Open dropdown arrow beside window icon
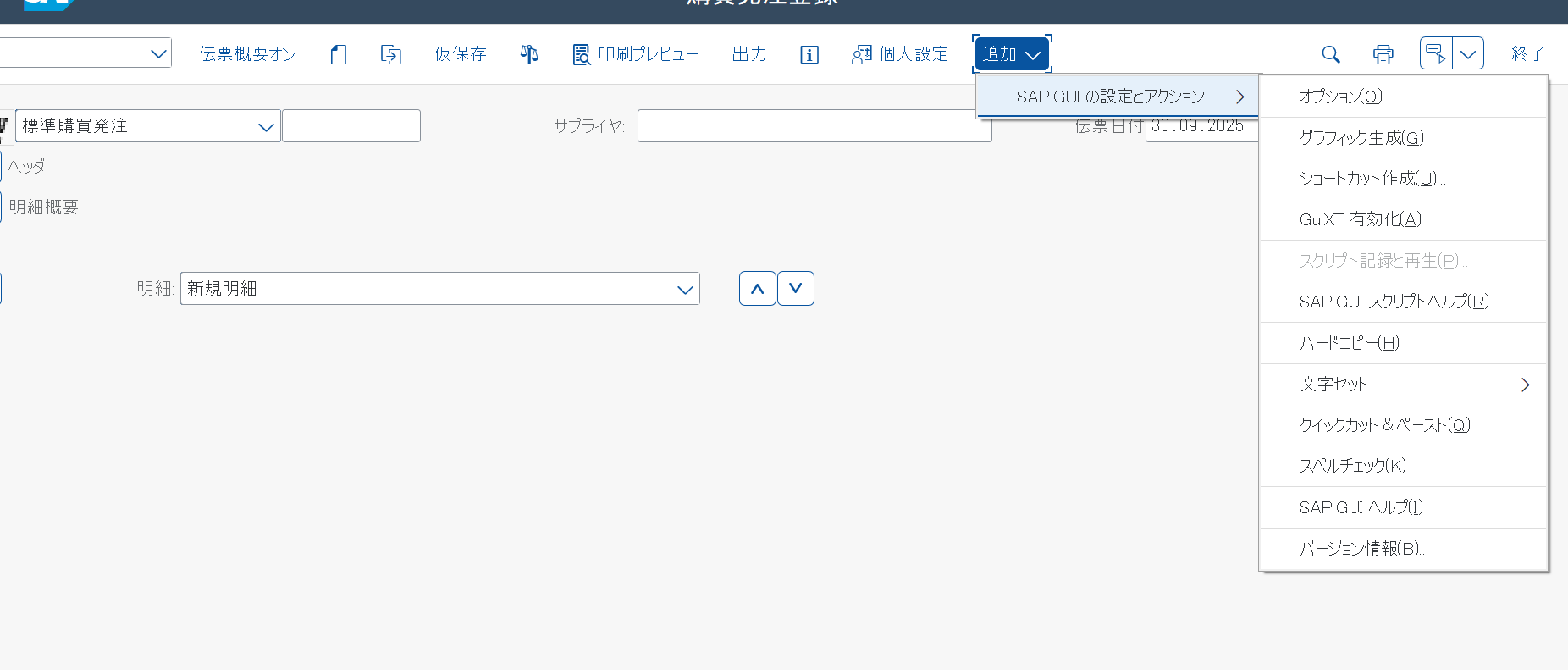 point(1468,53)
